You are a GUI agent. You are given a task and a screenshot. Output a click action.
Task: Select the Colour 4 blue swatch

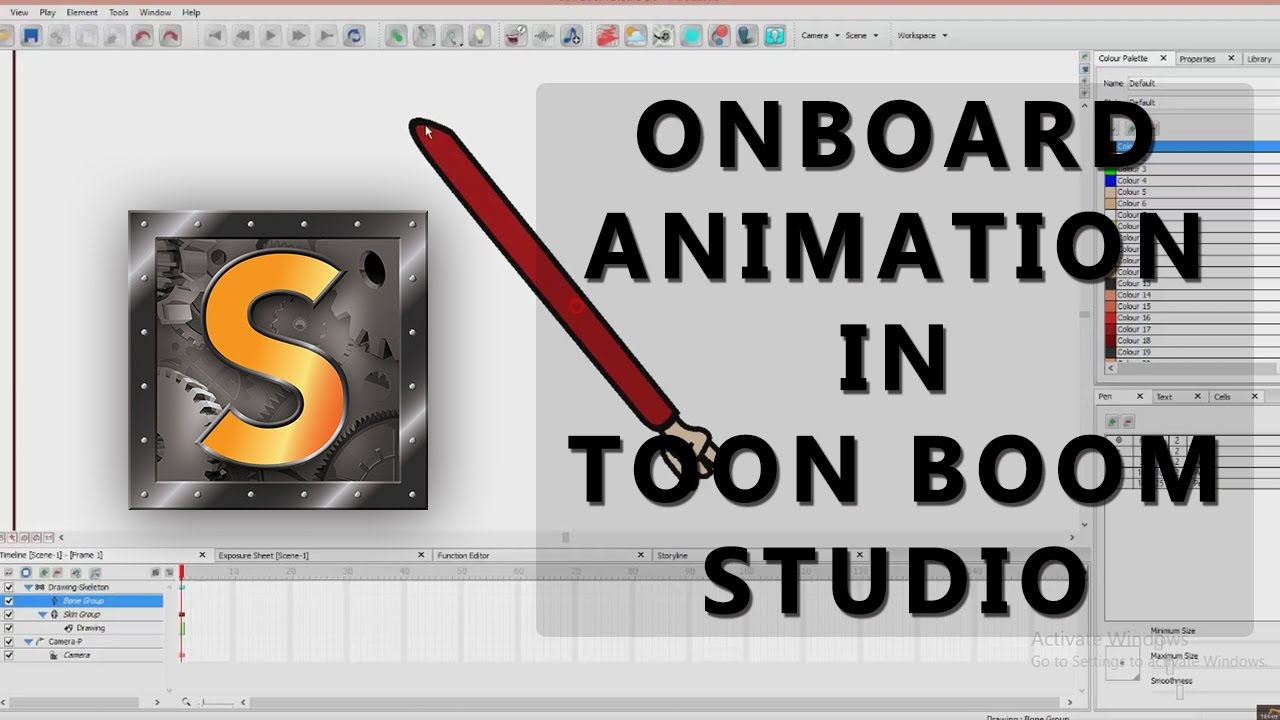tap(1110, 181)
